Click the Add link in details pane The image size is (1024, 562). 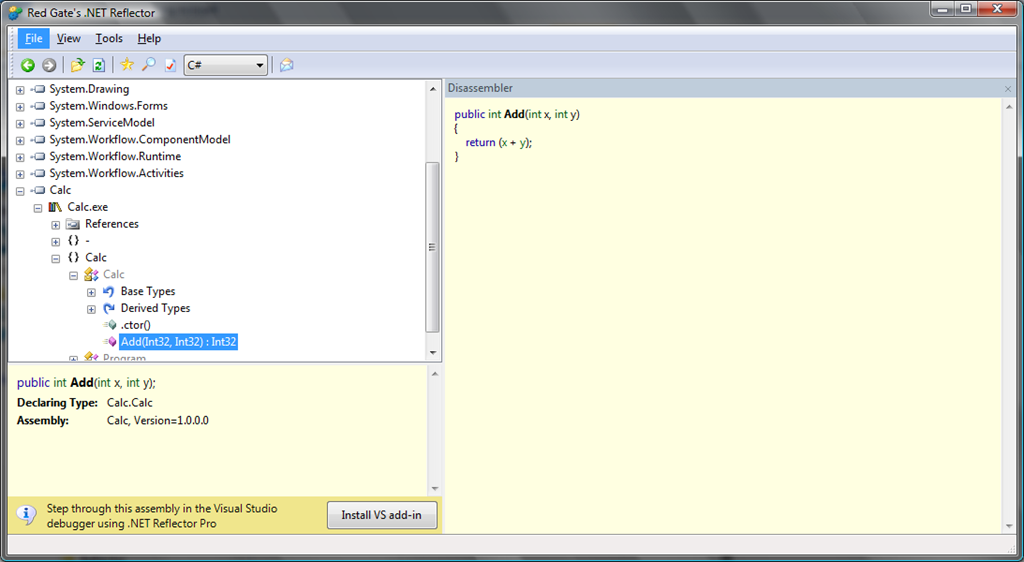coord(82,382)
